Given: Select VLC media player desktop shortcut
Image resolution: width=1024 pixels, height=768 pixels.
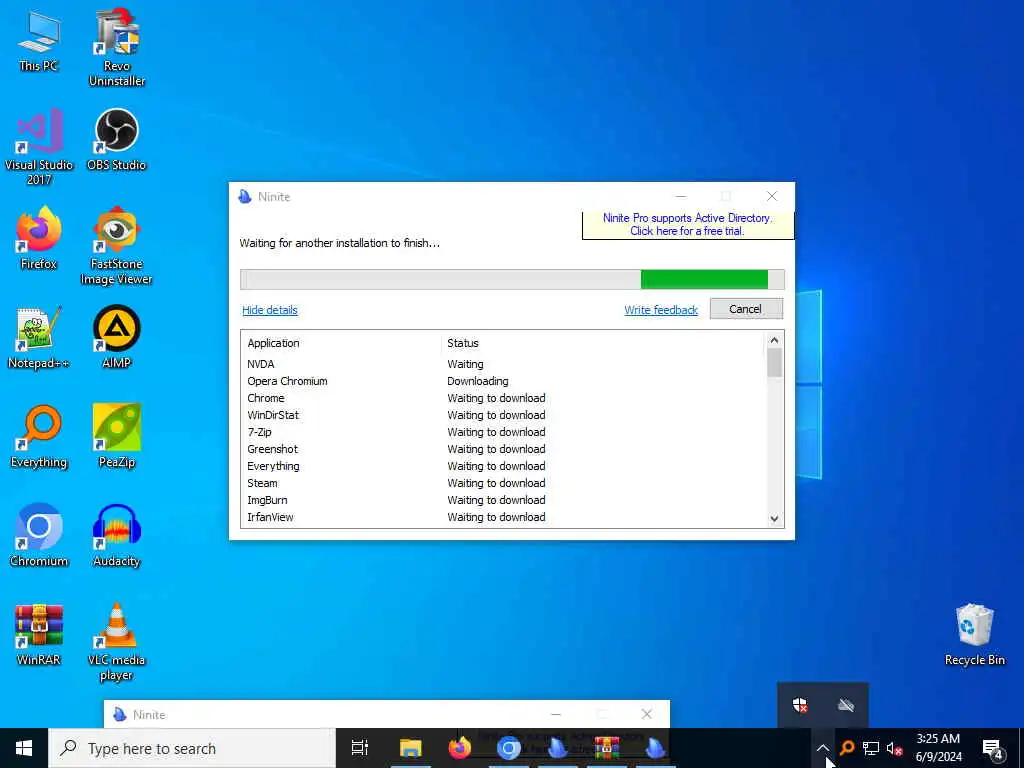Looking at the screenshot, I should click(x=116, y=642).
